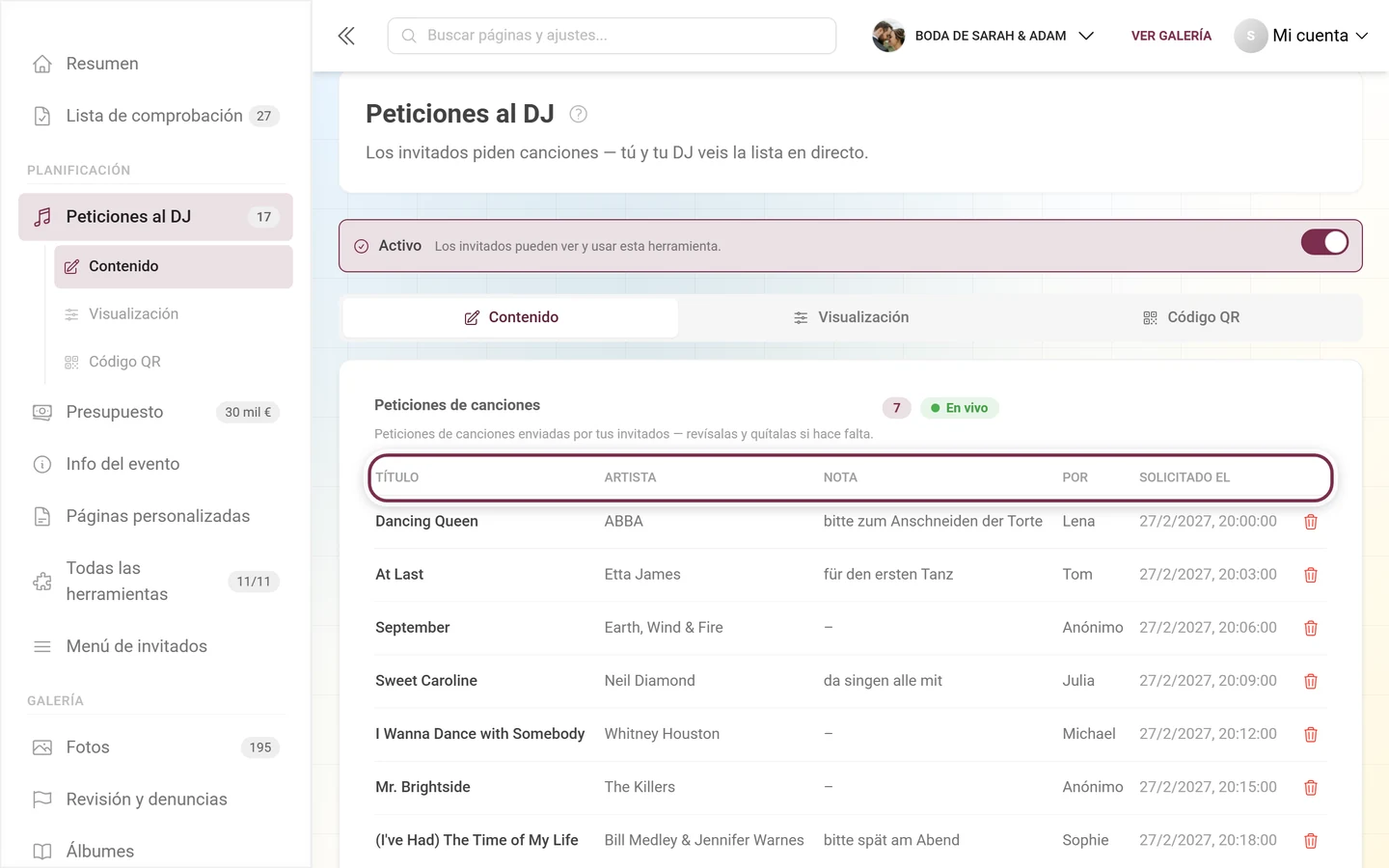Screen dimensions: 1389x868
Task: Click the Whitney Houston artist cell
Action: [662, 734]
